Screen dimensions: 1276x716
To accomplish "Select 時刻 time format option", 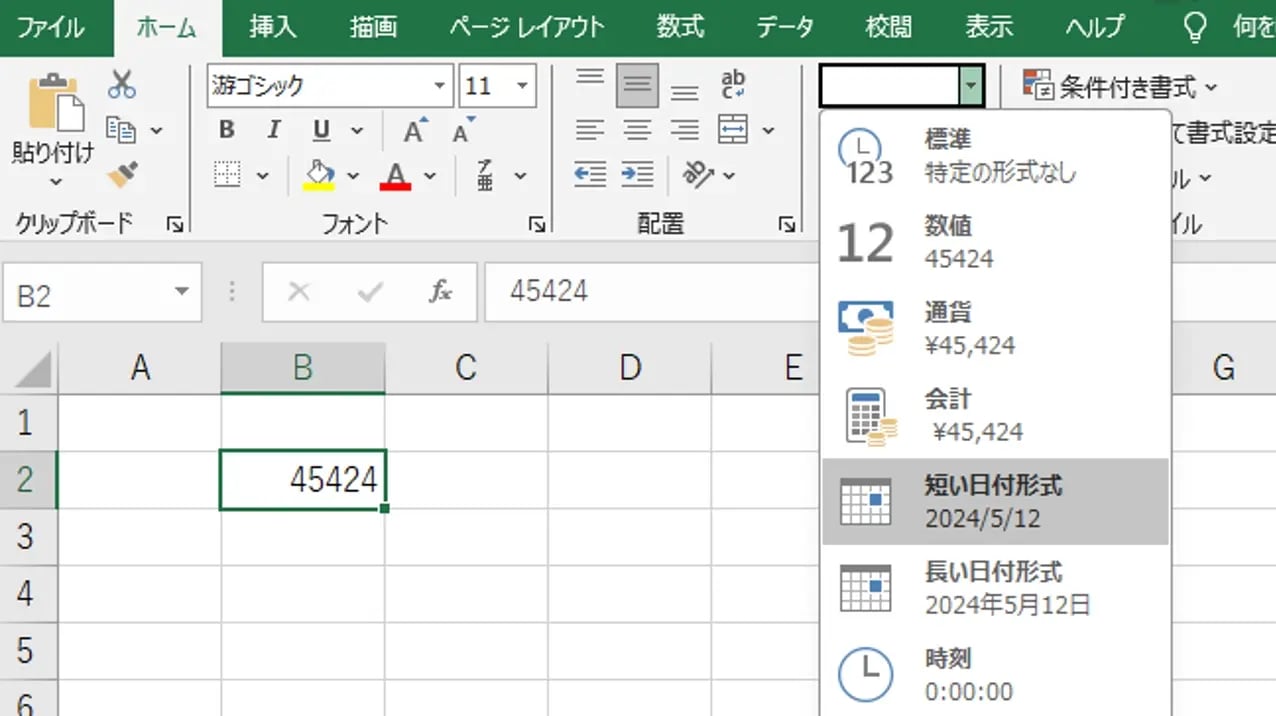I will [x=995, y=675].
